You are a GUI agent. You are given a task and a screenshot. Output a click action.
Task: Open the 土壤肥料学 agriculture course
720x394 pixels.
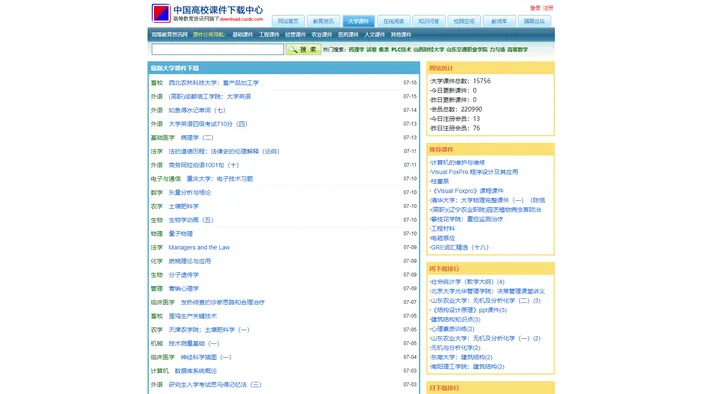click(184, 206)
